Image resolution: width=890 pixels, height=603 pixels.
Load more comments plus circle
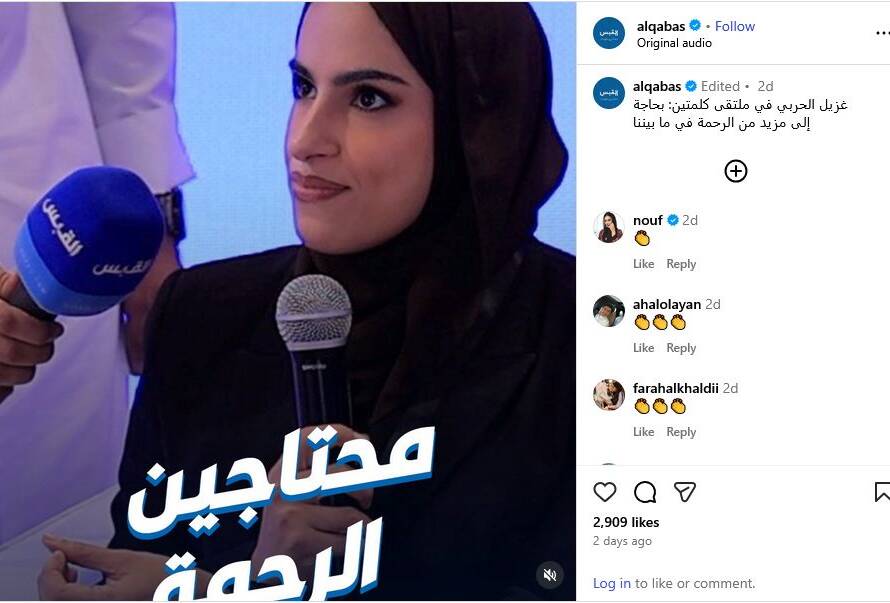tap(736, 171)
